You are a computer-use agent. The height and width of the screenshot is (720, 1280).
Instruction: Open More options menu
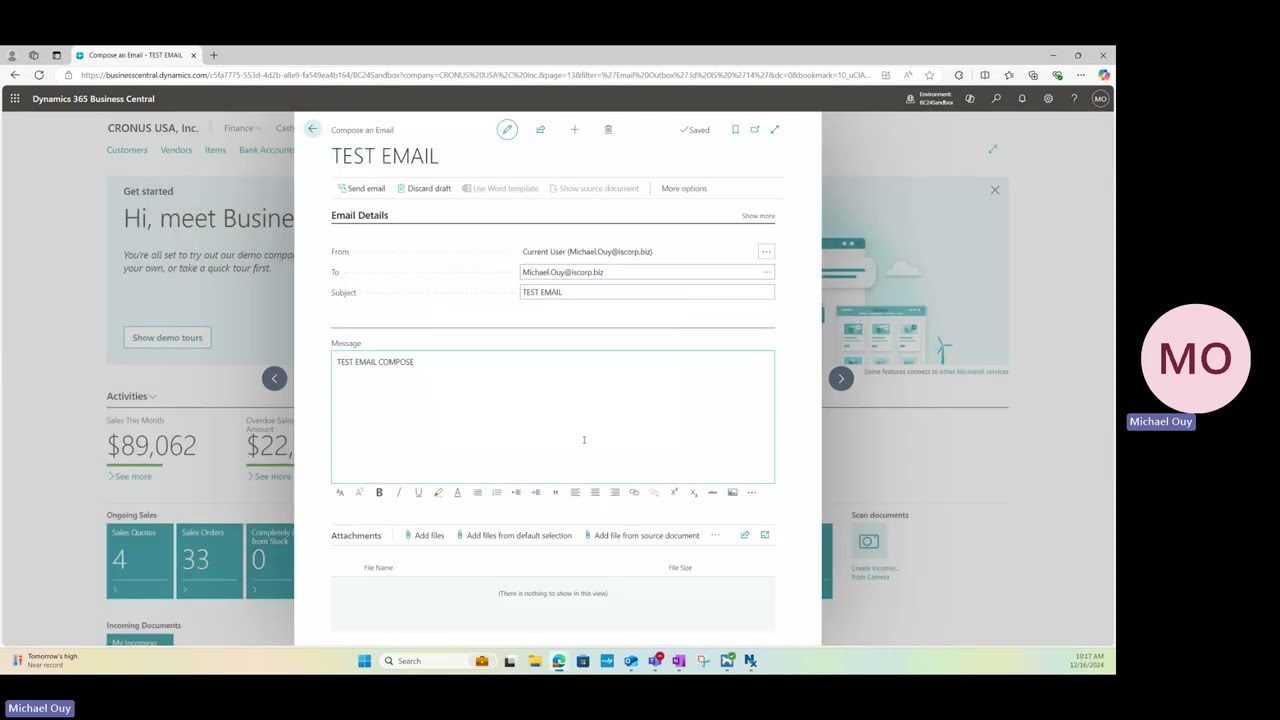coord(684,188)
